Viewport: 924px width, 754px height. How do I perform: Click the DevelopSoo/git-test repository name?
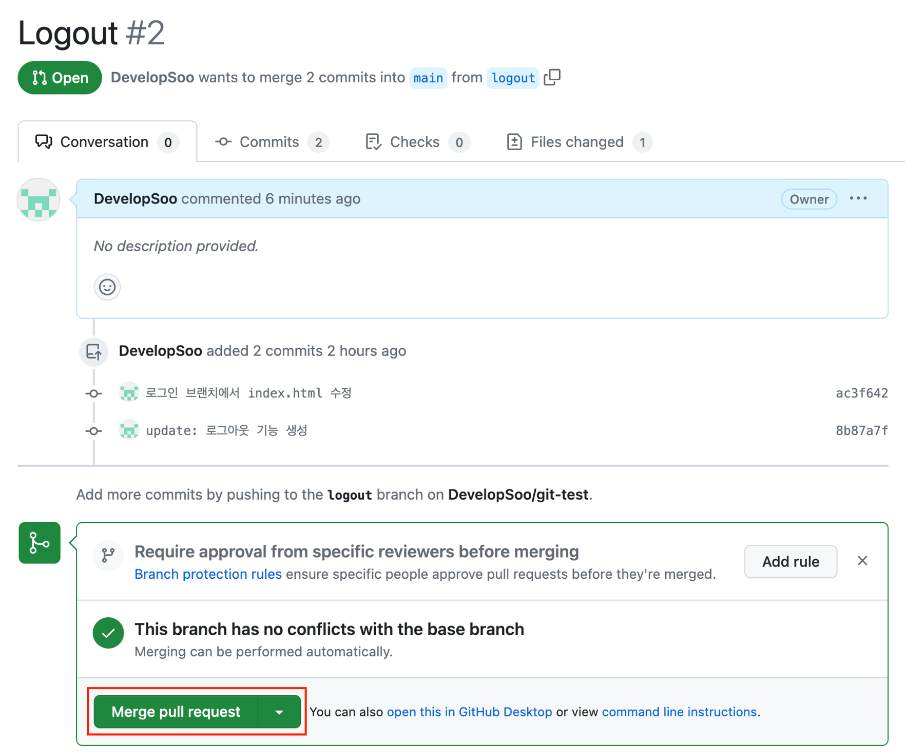[518, 495]
